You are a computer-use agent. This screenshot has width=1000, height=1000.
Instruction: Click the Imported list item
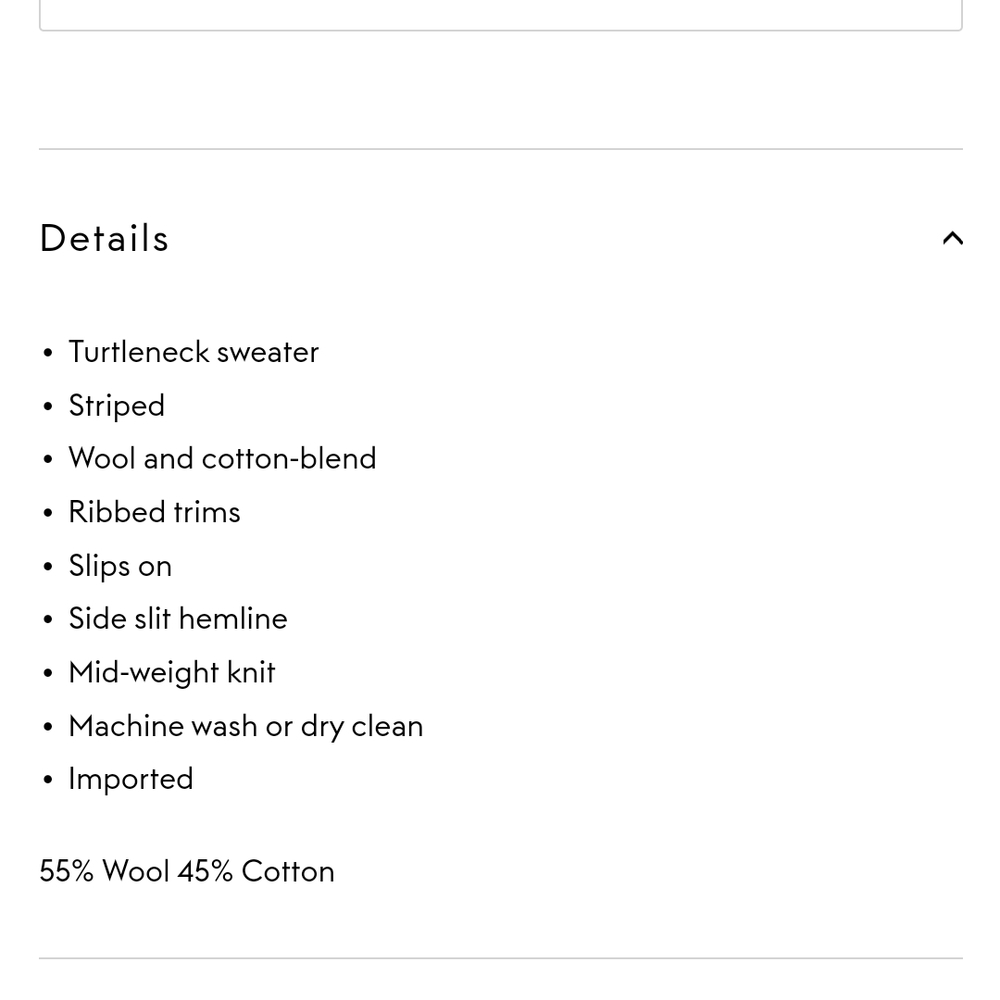coord(131,779)
